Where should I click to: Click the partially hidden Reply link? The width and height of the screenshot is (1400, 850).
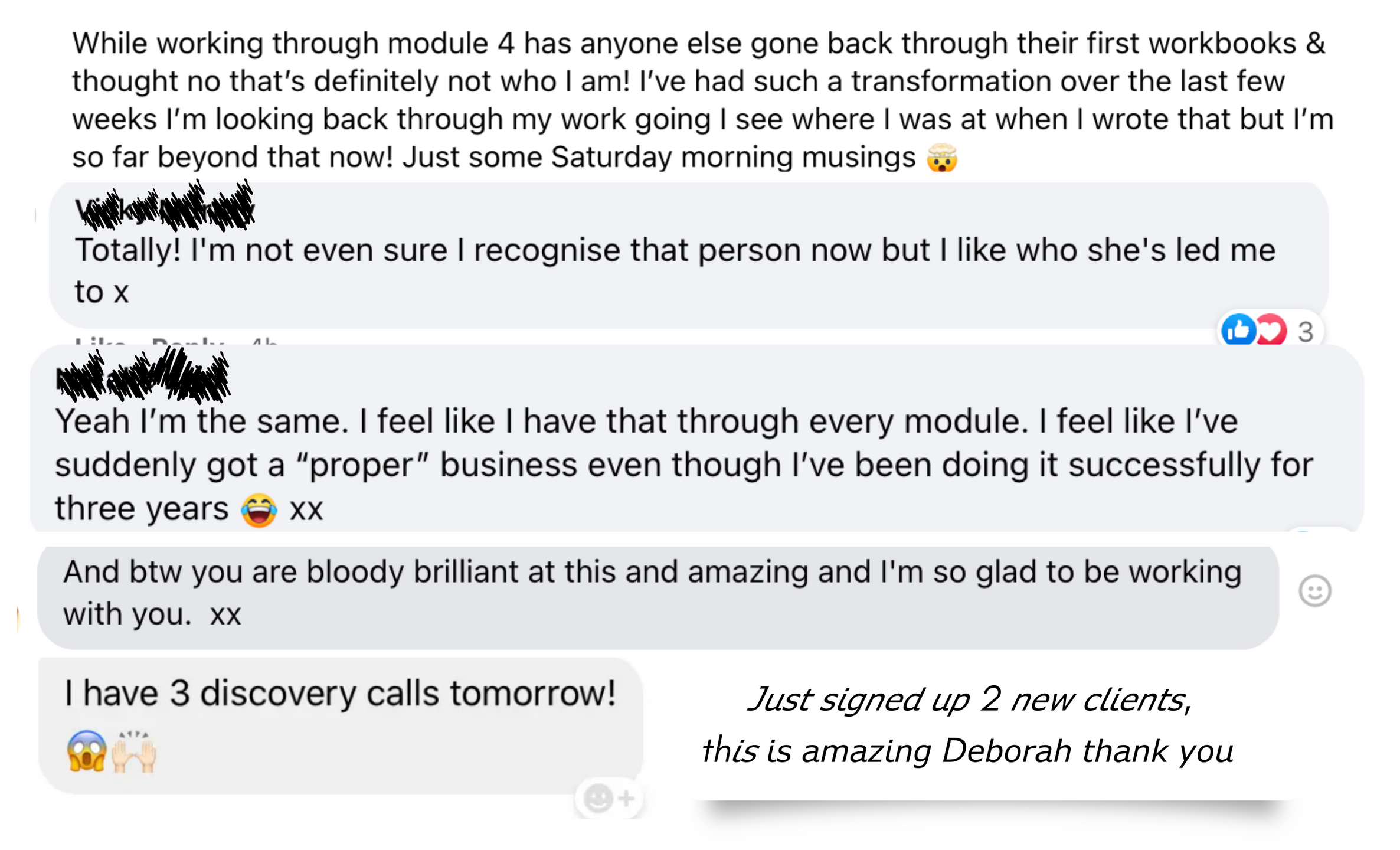[x=187, y=342]
